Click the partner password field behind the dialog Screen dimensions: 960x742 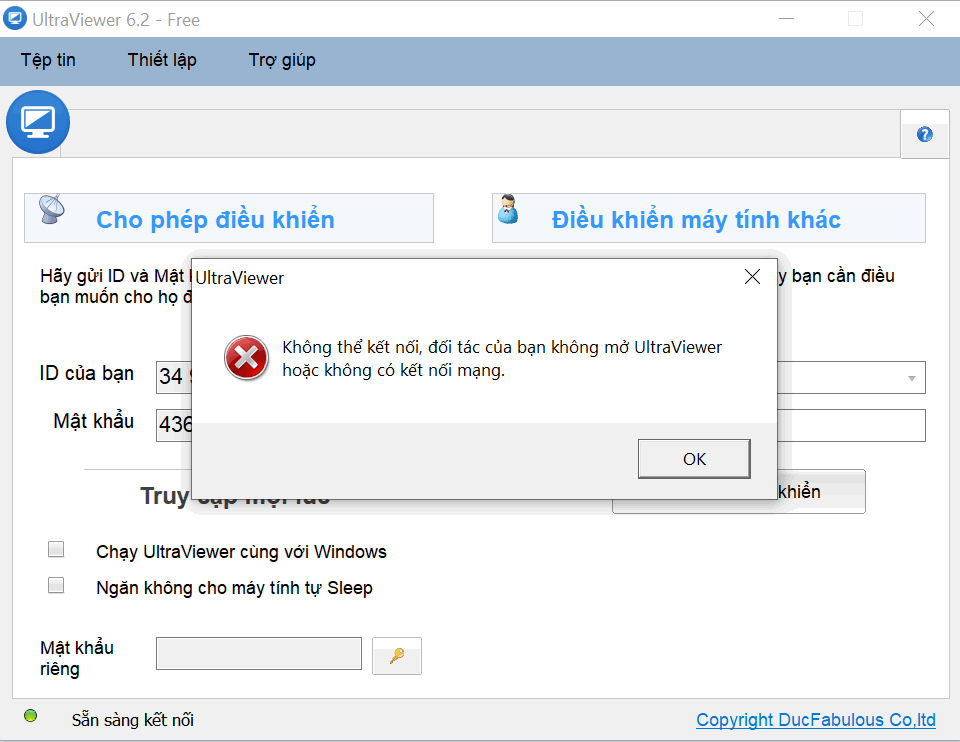(x=852, y=425)
